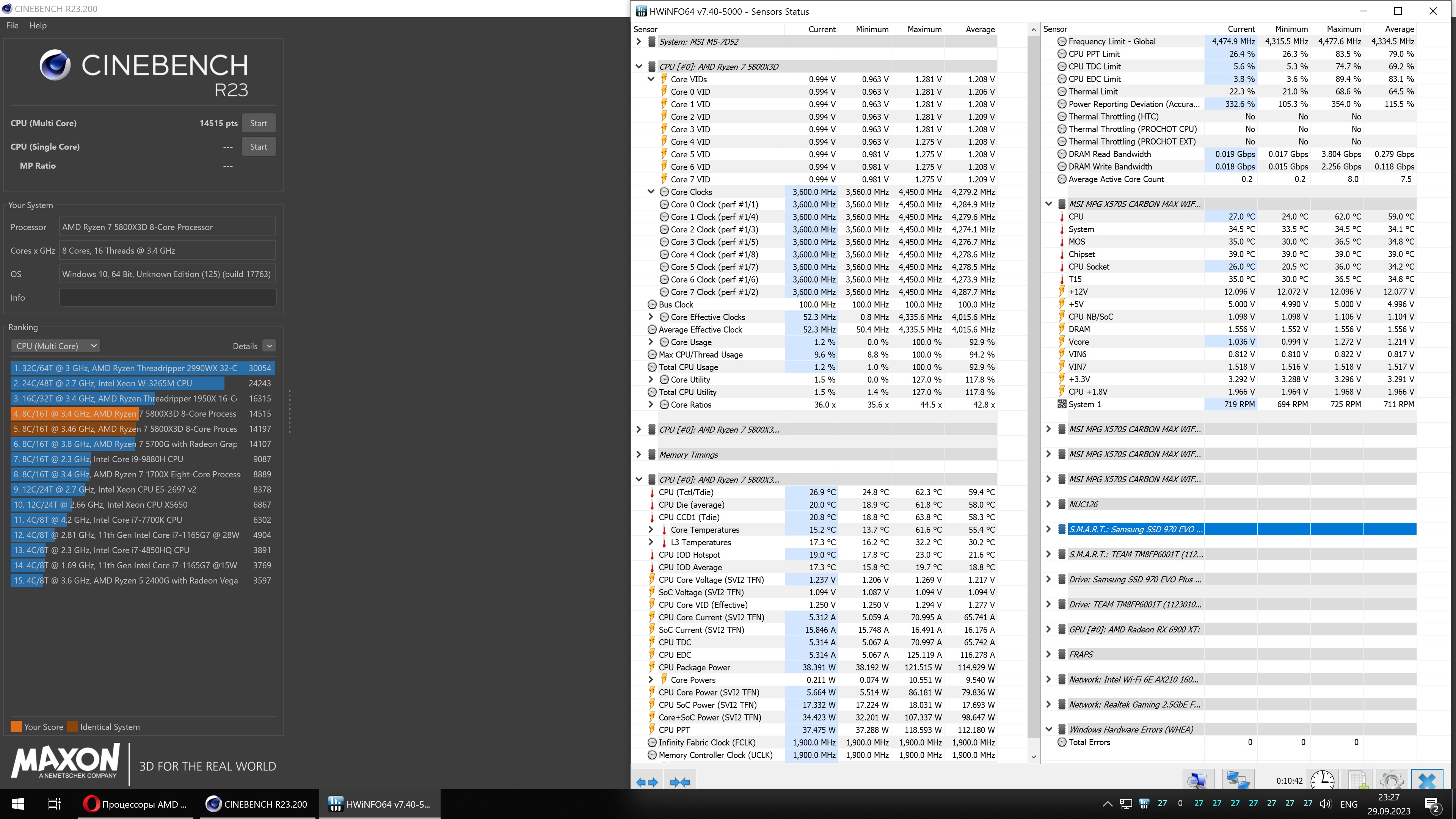
Task: Open the File menu in Cinebench
Action: tap(12, 25)
